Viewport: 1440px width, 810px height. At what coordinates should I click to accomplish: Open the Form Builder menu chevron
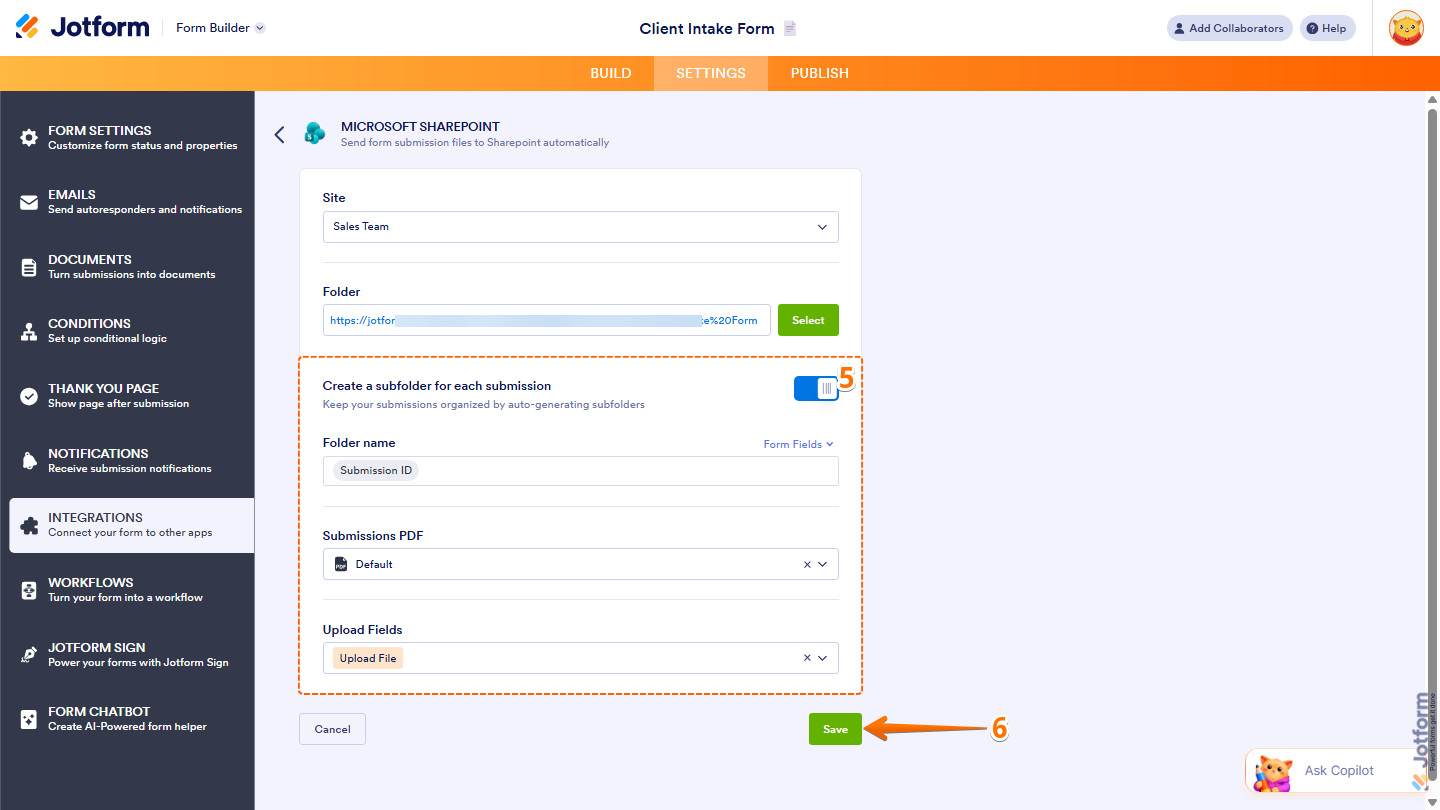pos(258,27)
